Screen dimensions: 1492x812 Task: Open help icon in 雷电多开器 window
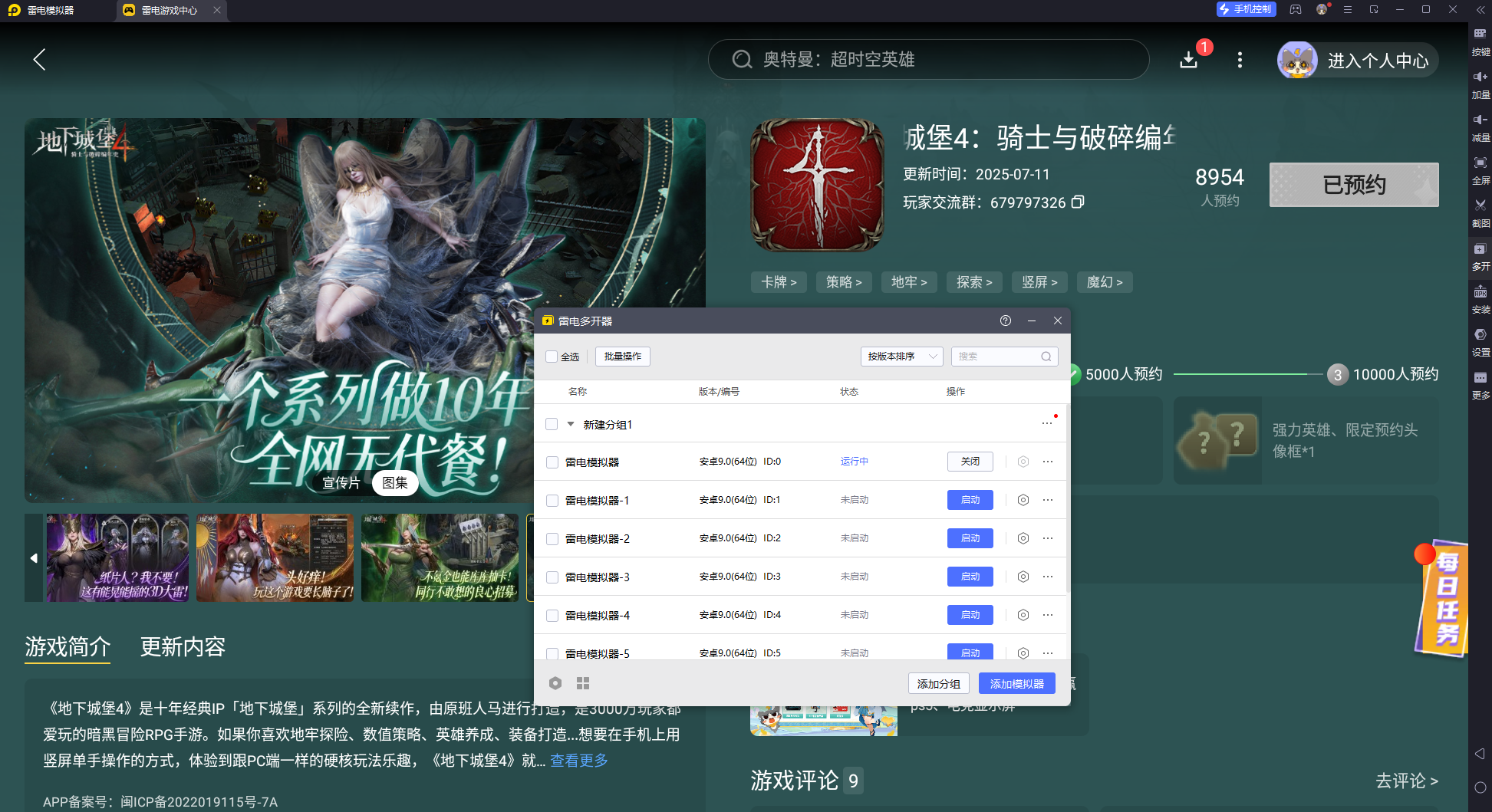(x=1006, y=321)
